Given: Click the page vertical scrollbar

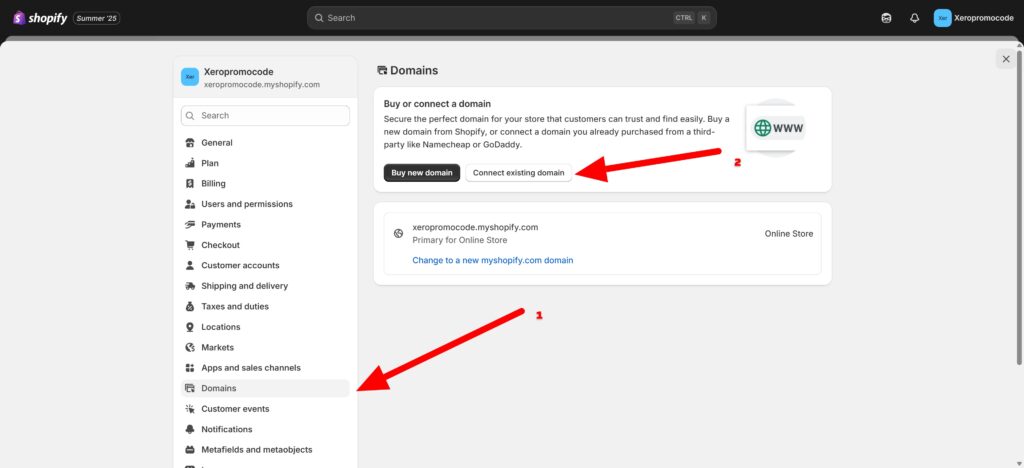Looking at the screenshot, I should 1019,206.
